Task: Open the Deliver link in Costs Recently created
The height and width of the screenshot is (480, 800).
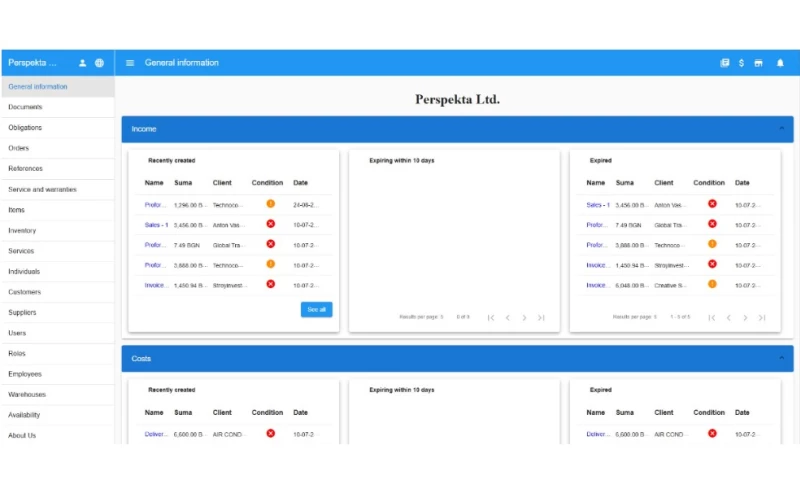Action: [155, 434]
